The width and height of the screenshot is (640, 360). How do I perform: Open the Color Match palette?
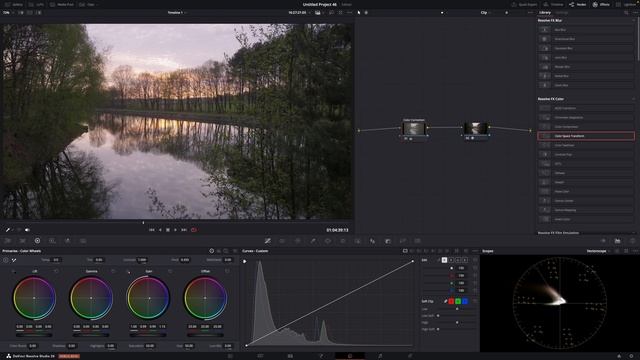click(x=22, y=241)
